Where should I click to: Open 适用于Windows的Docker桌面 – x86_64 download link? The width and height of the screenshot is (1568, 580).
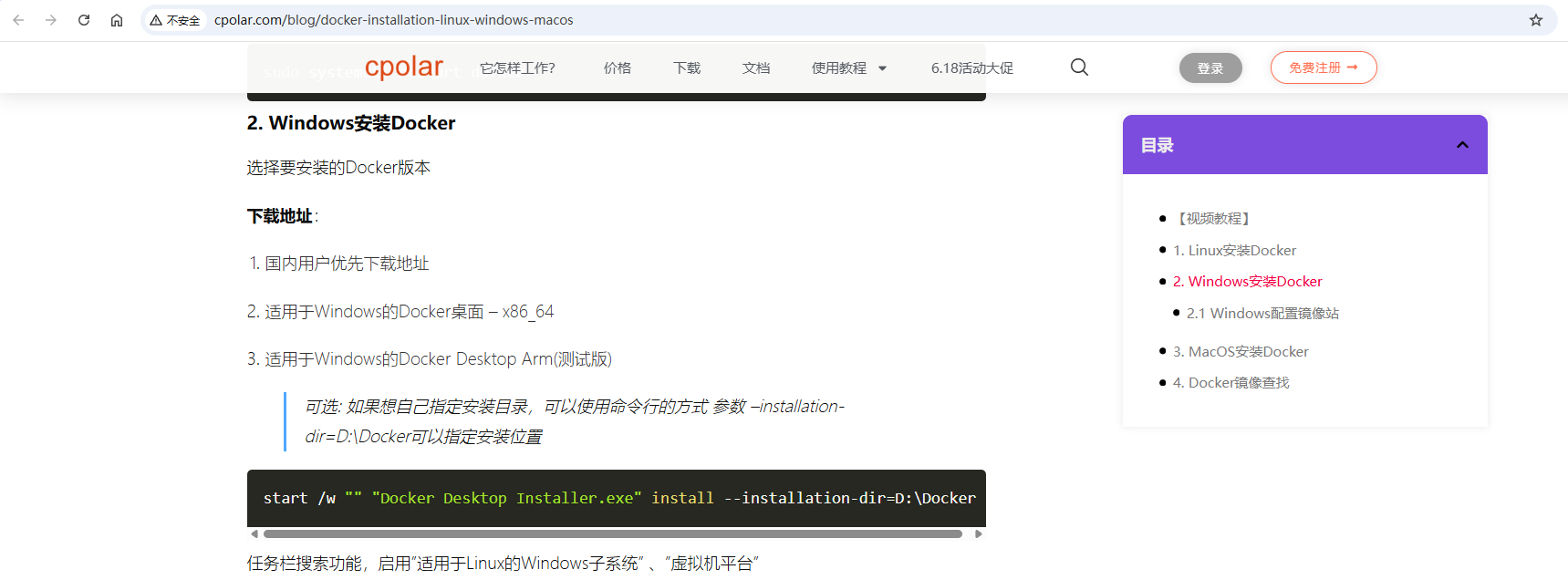pos(409,312)
